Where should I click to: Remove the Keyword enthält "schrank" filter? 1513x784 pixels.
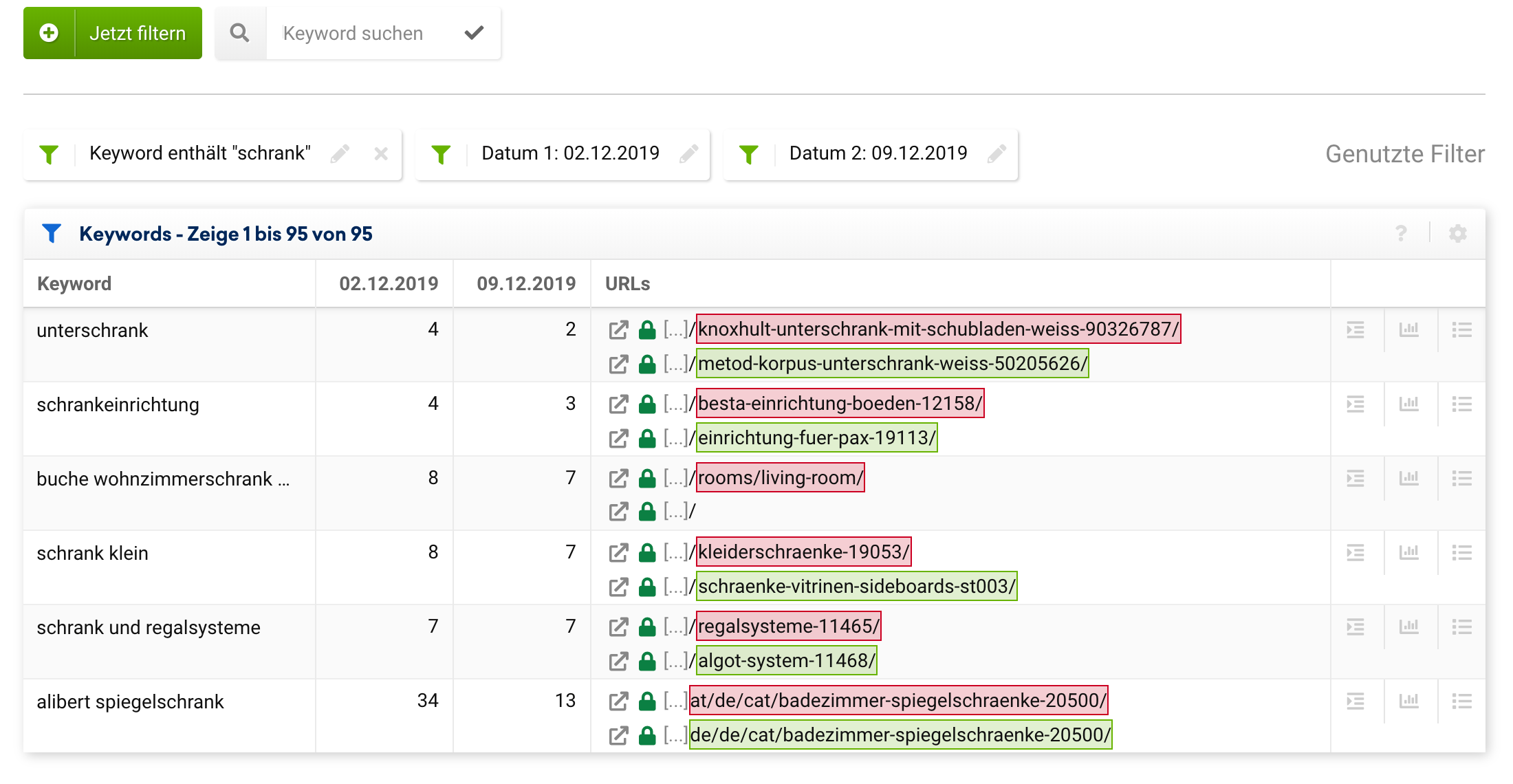(381, 153)
